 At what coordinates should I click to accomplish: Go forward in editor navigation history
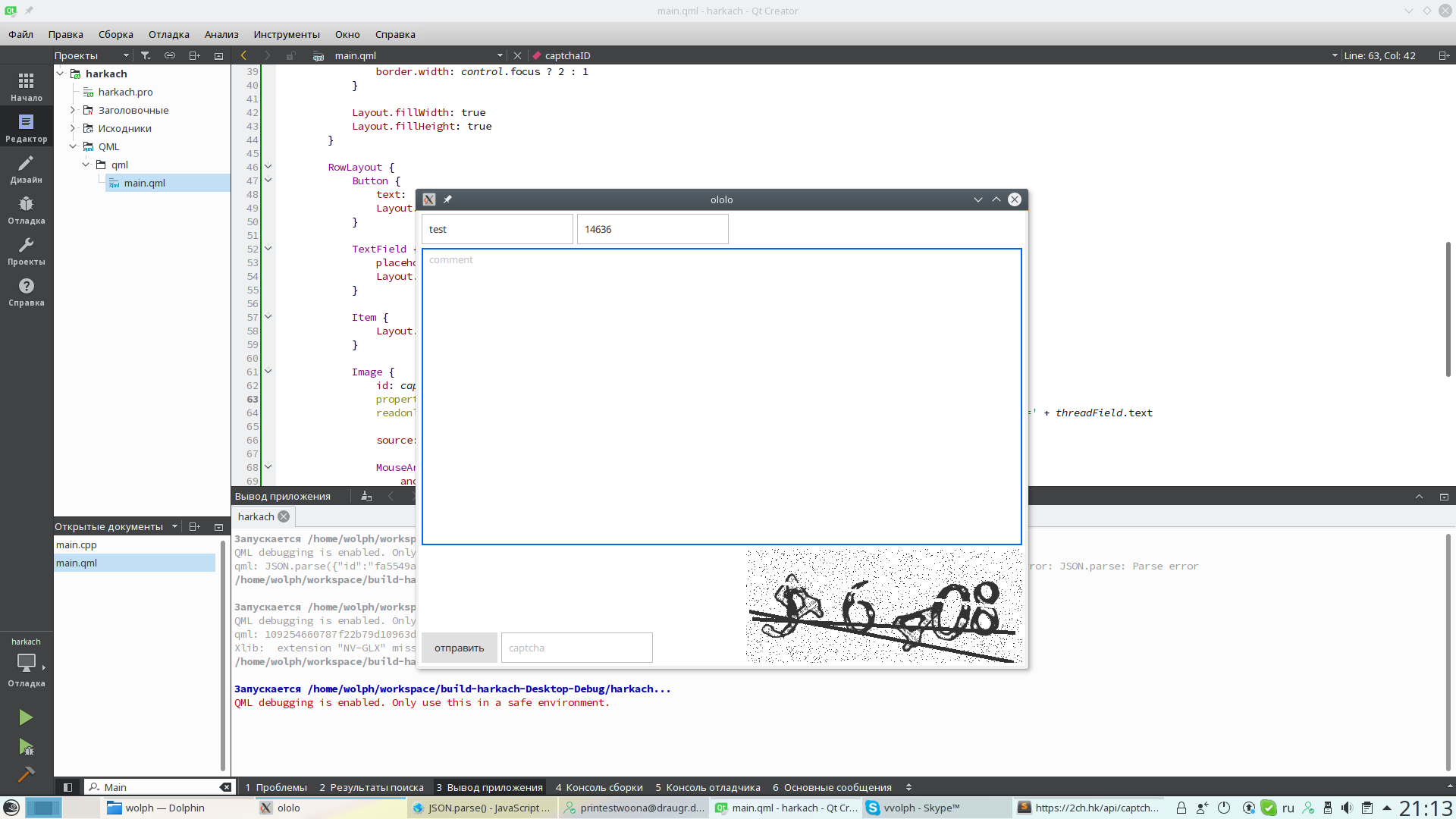click(x=267, y=55)
